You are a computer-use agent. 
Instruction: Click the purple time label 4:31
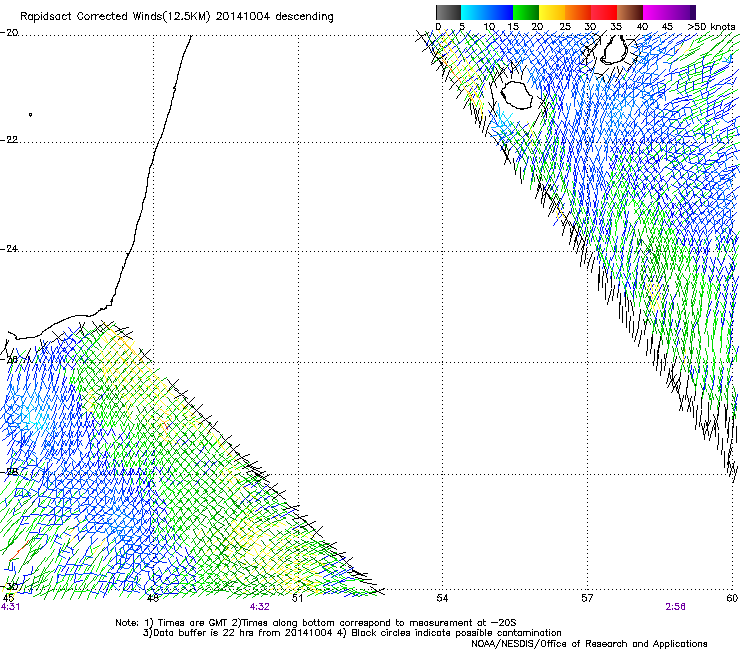click(10, 607)
